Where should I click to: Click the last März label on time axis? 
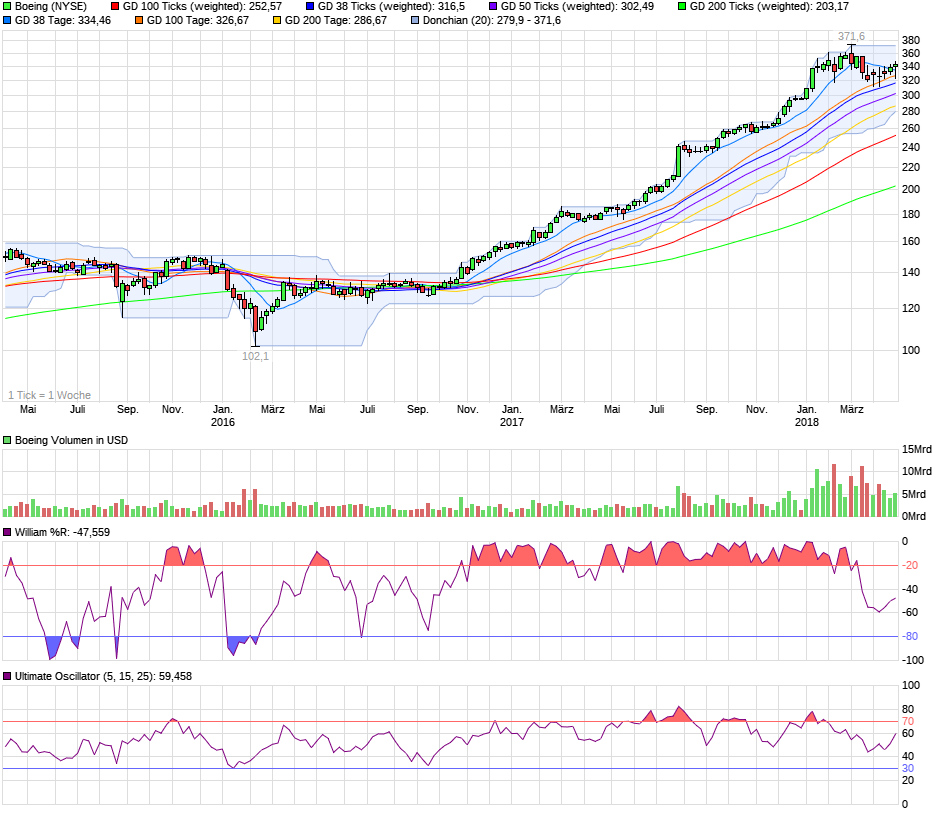coord(851,409)
